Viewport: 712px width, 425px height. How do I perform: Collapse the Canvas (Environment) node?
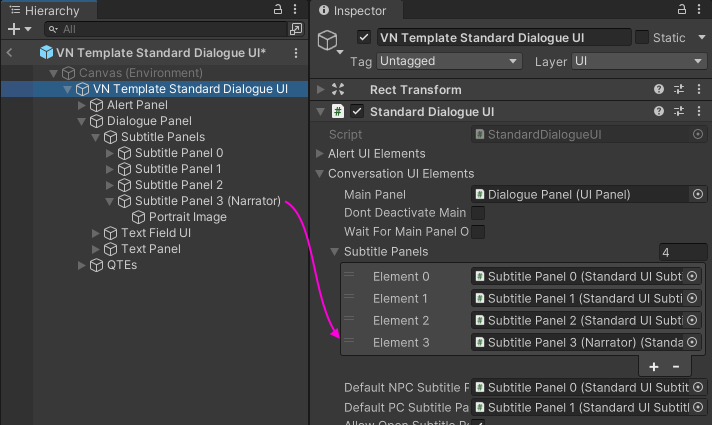53,73
